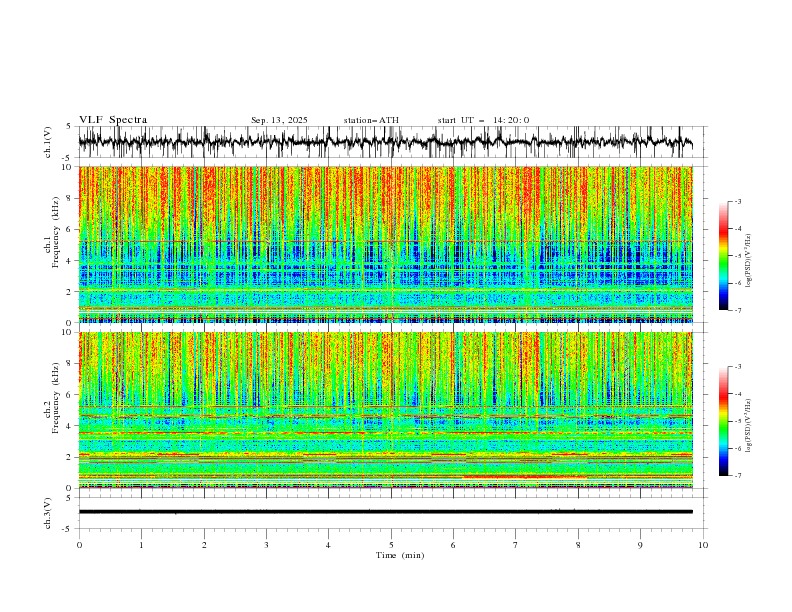Click the time axis tick label '2'
Viewport: 792px width, 612px height.
(204, 545)
